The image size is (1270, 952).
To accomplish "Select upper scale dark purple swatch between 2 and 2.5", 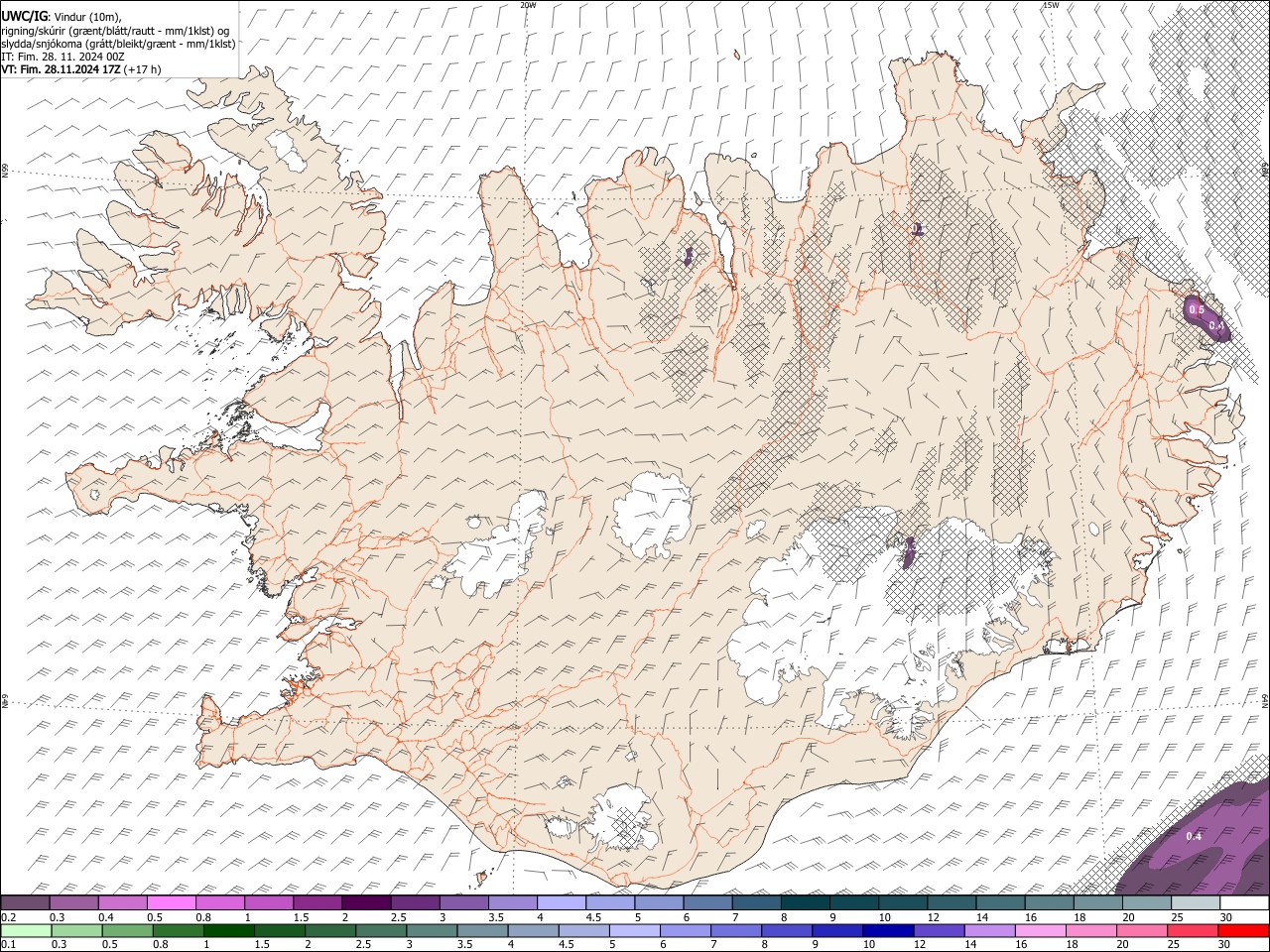I will coord(365,903).
